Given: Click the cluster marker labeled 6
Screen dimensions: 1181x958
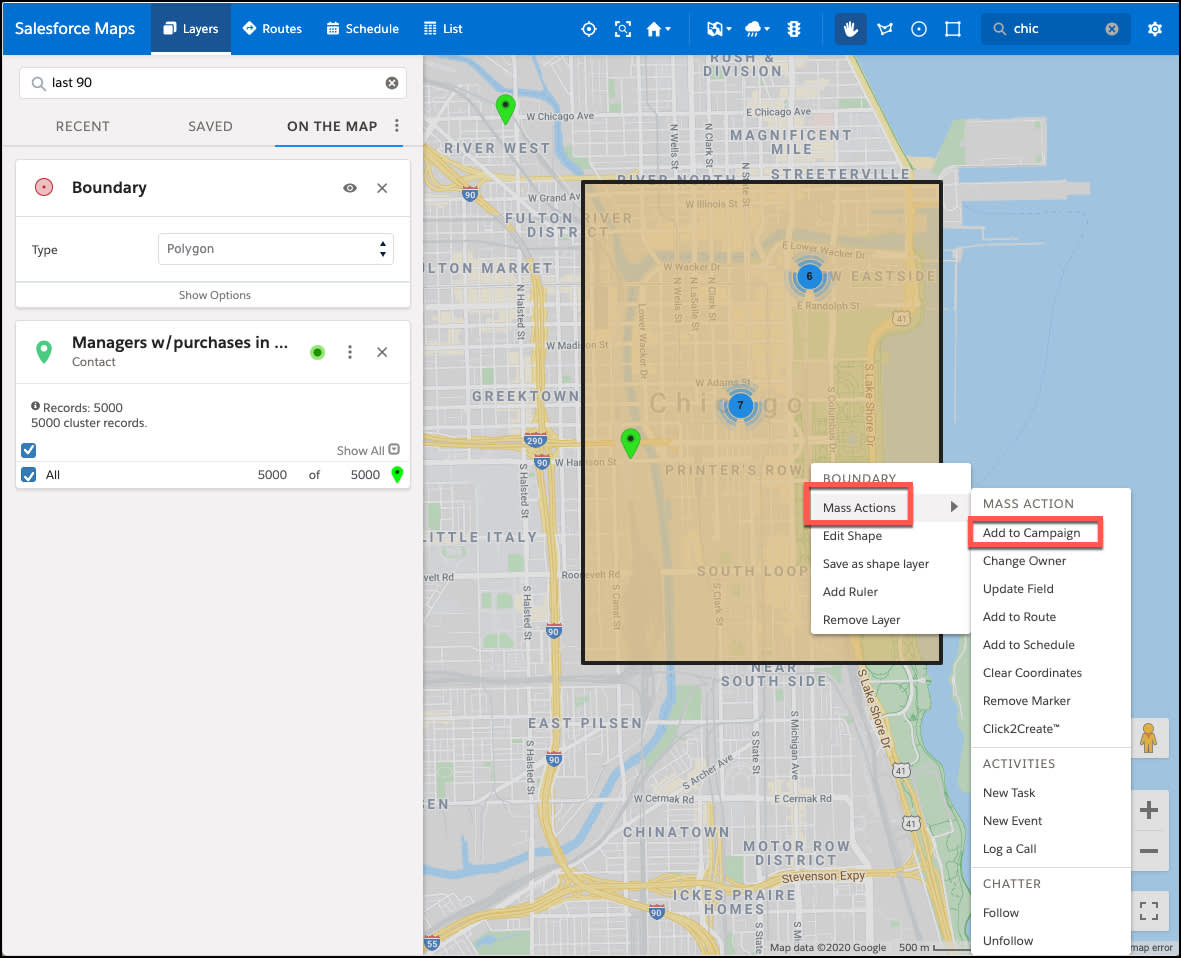Looking at the screenshot, I should coord(810,276).
